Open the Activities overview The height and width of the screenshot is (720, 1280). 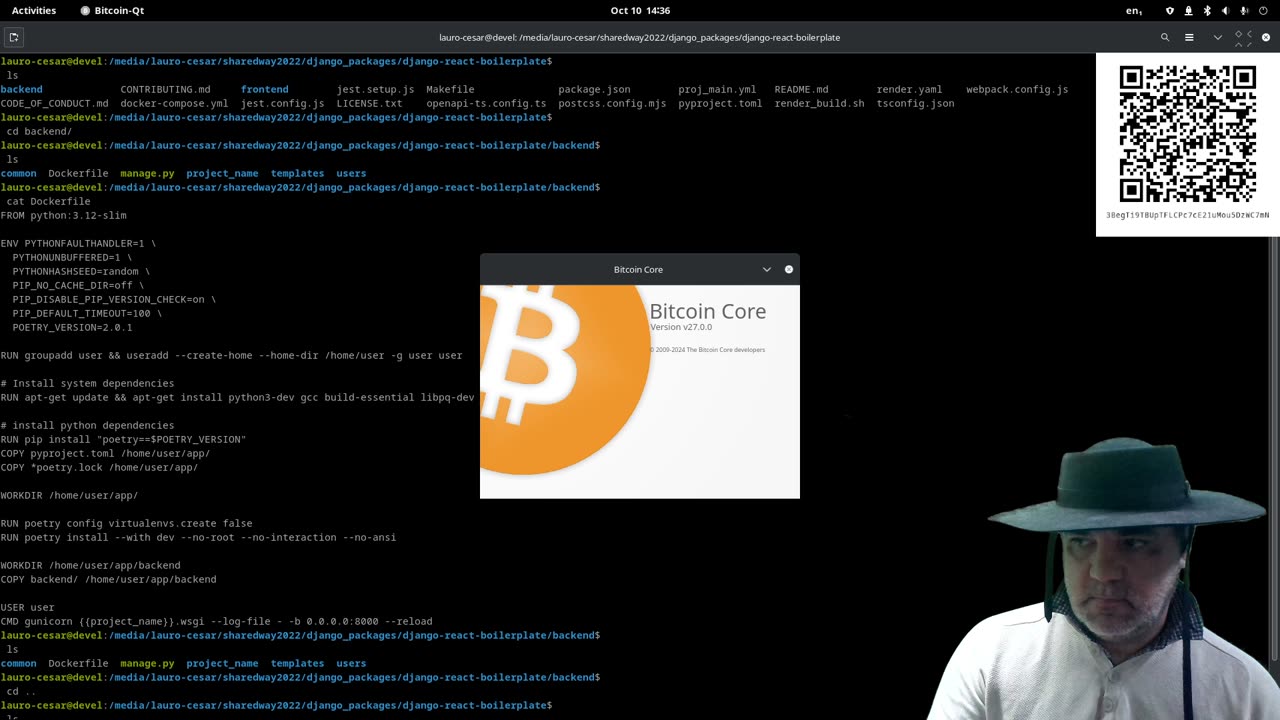pyautogui.click(x=34, y=10)
